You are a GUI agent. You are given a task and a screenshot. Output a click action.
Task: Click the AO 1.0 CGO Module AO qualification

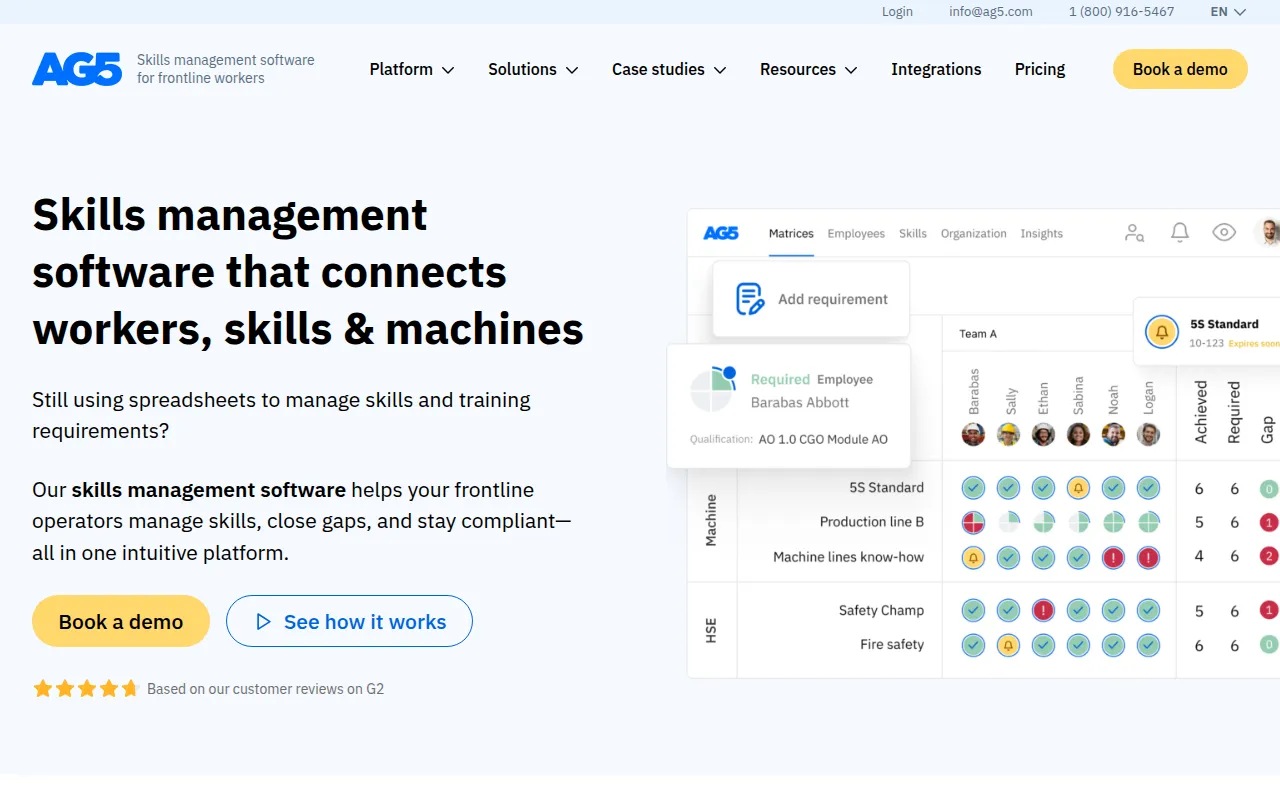tap(823, 439)
